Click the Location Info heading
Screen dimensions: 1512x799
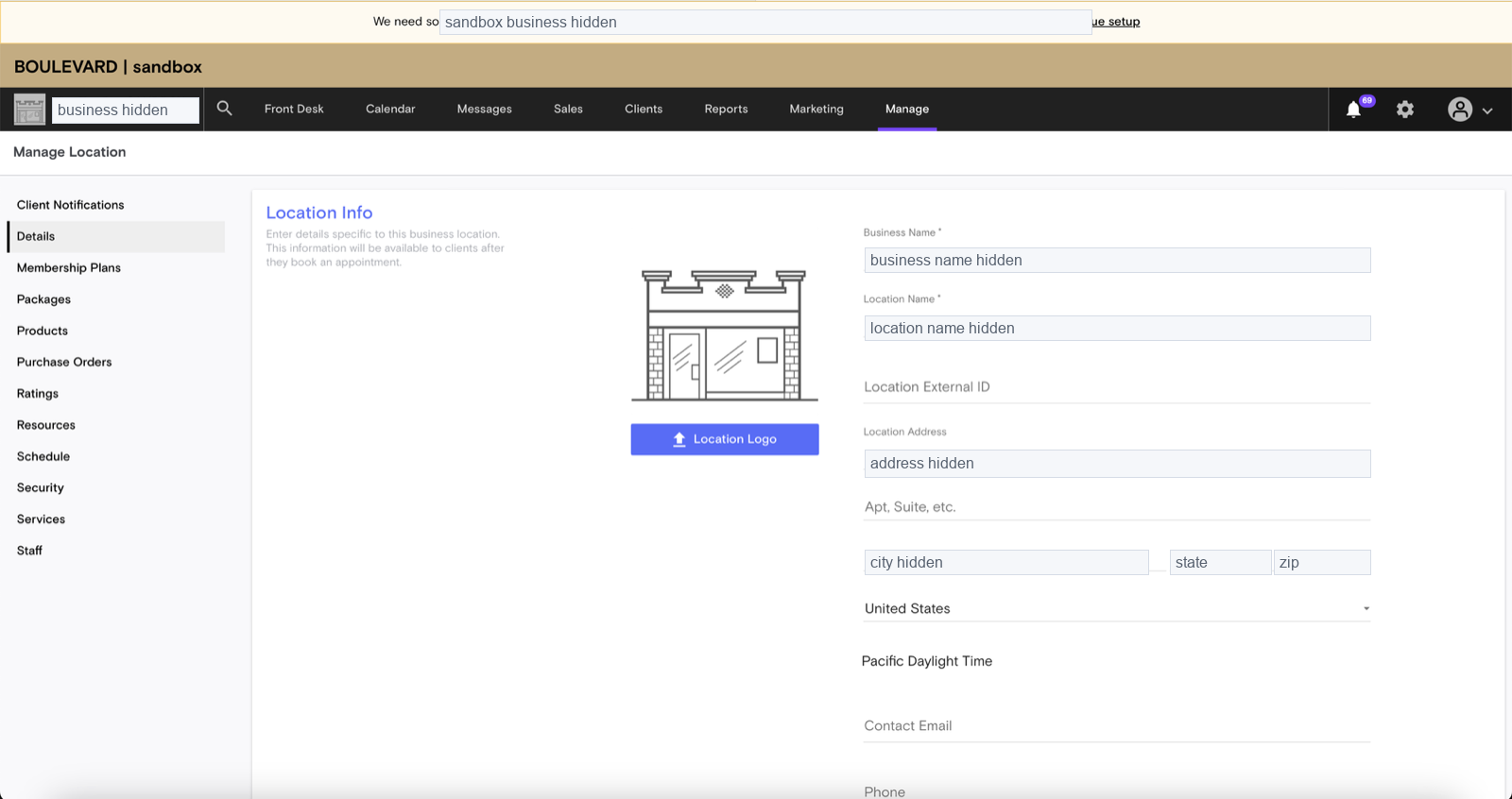click(x=319, y=212)
